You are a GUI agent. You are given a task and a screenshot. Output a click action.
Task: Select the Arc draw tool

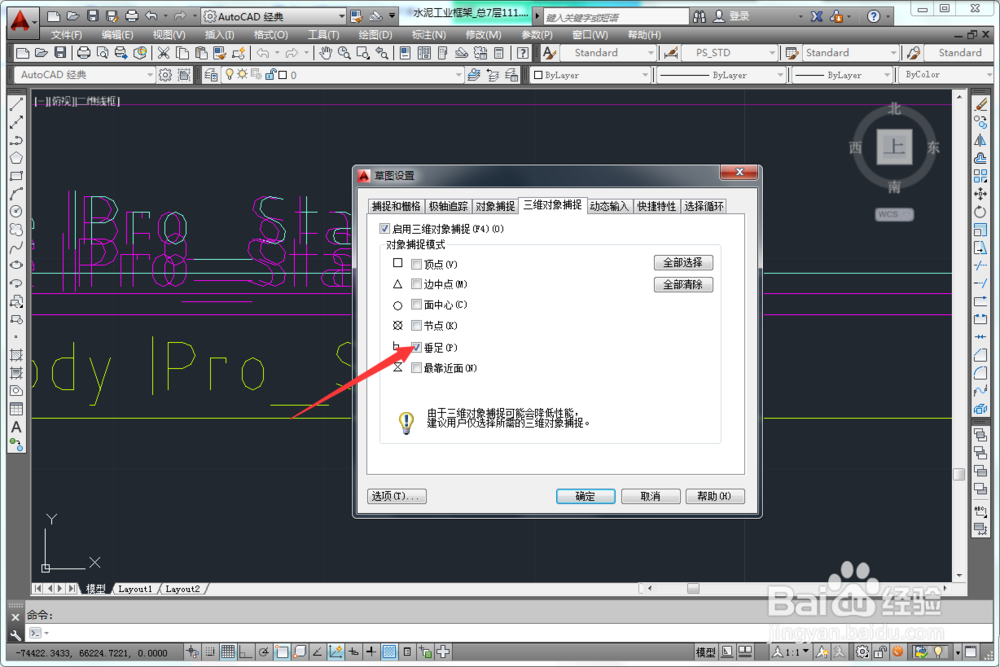coord(17,193)
